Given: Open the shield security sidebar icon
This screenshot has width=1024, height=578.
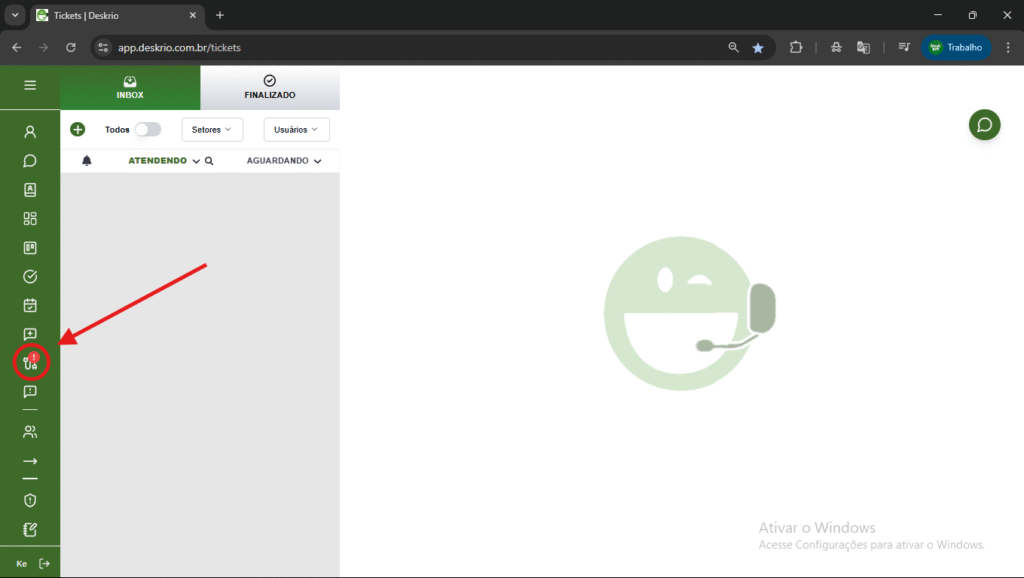Looking at the screenshot, I should click(30, 500).
